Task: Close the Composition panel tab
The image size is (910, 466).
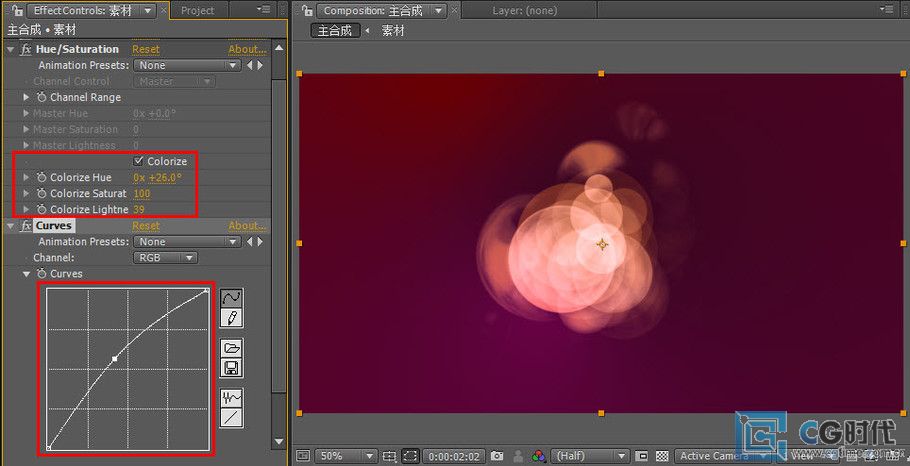Action: [453, 10]
